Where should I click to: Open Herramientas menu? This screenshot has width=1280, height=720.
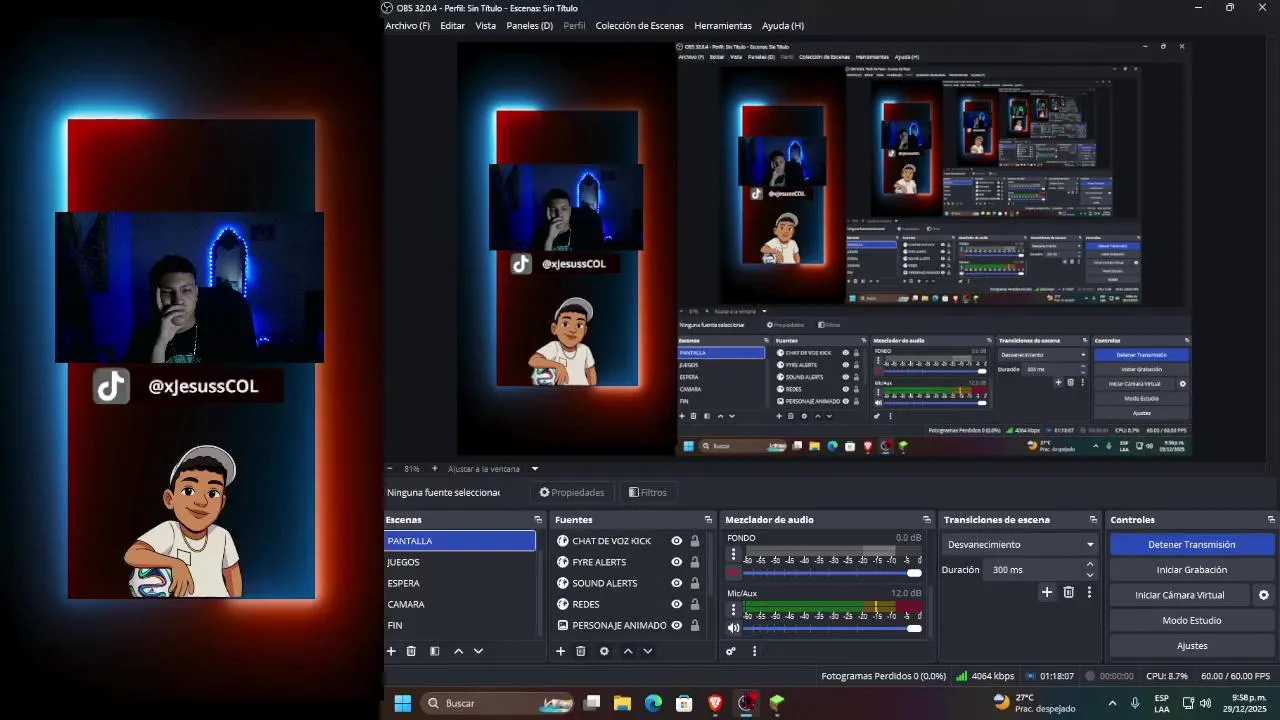point(722,26)
